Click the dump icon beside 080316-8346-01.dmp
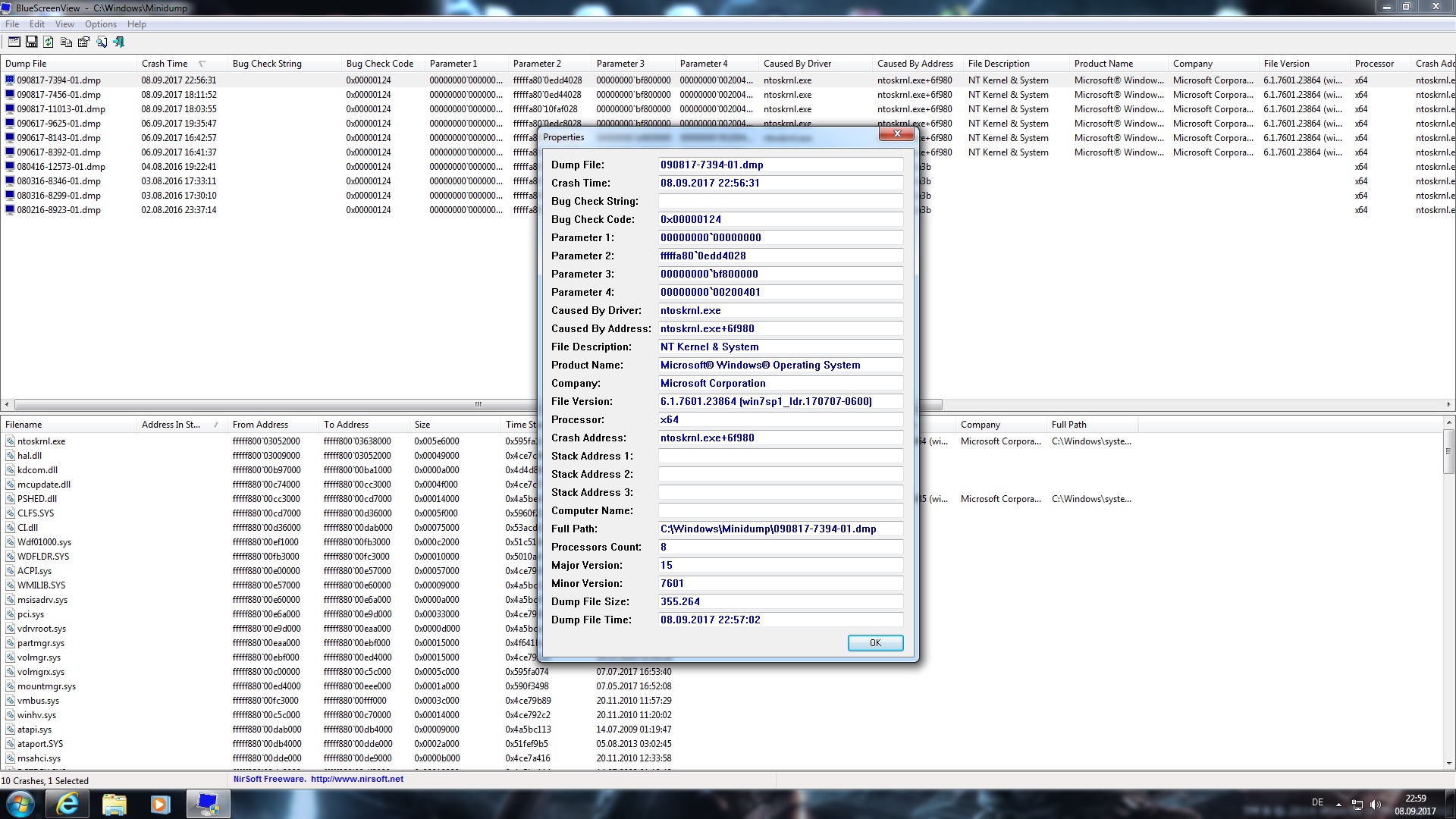Screen dimensions: 1456x819 [10, 181]
